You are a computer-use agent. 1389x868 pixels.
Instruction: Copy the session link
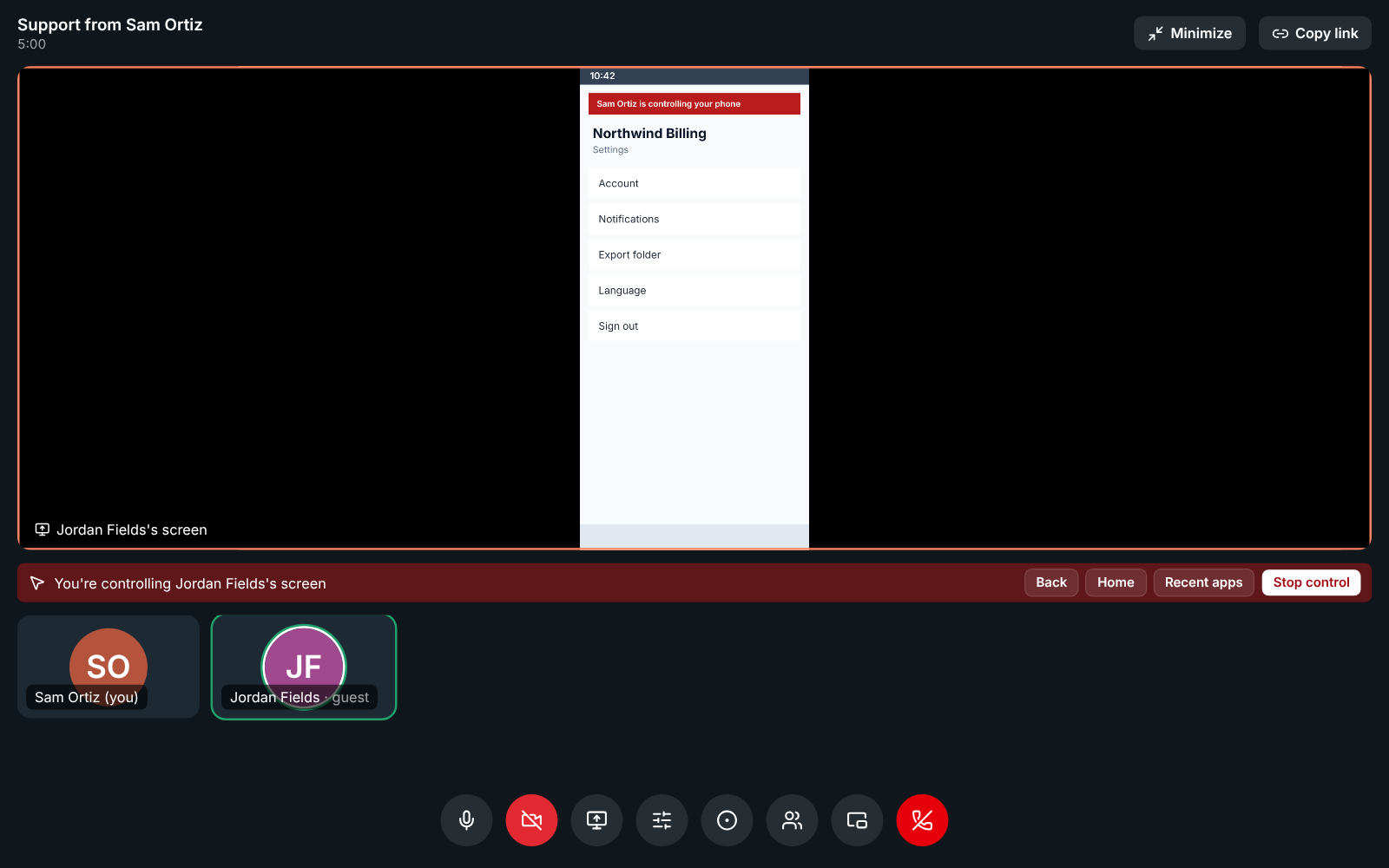1315,33
